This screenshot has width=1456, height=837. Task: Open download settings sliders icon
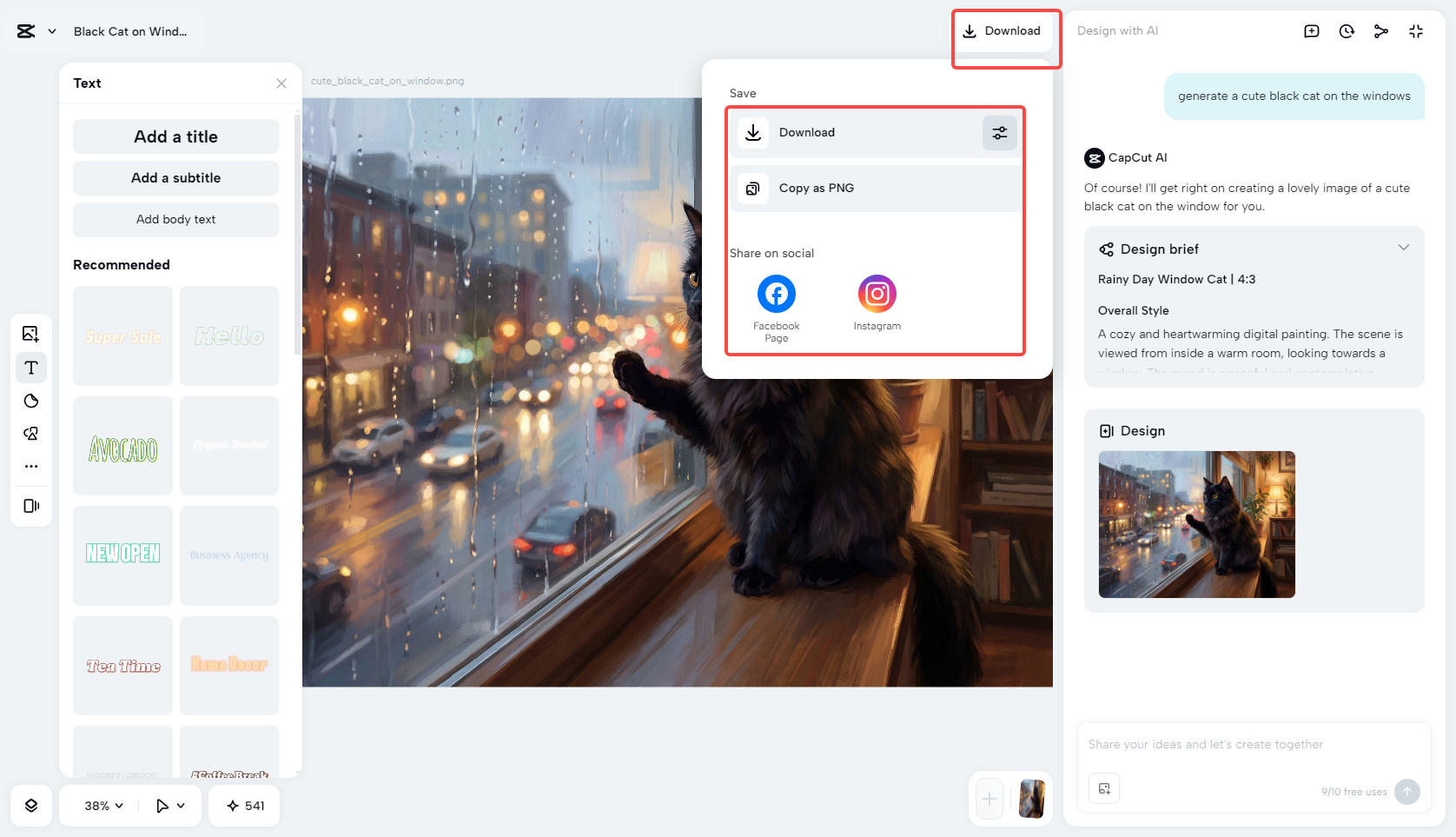coord(1000,133)
